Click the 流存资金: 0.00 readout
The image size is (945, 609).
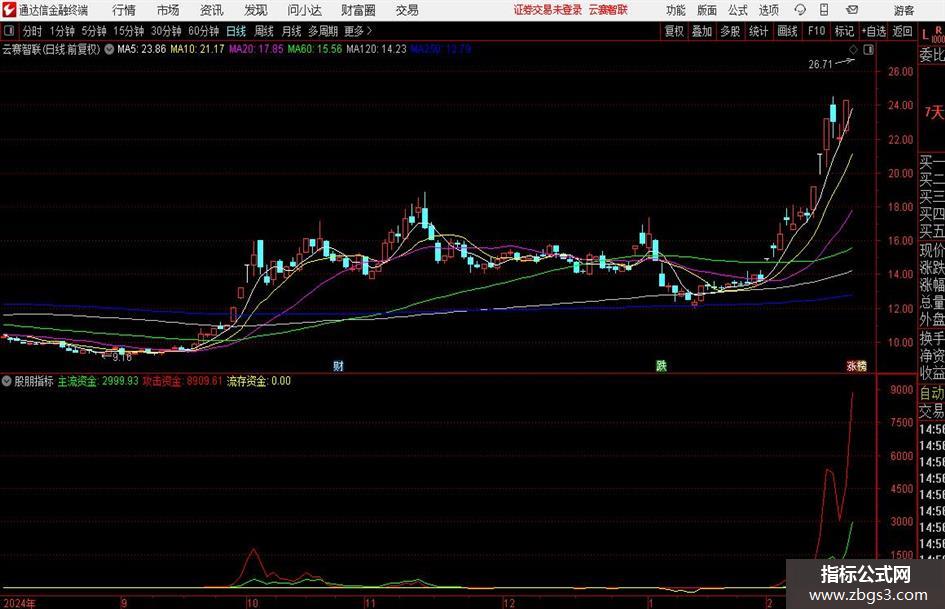[x=259, y=381]
